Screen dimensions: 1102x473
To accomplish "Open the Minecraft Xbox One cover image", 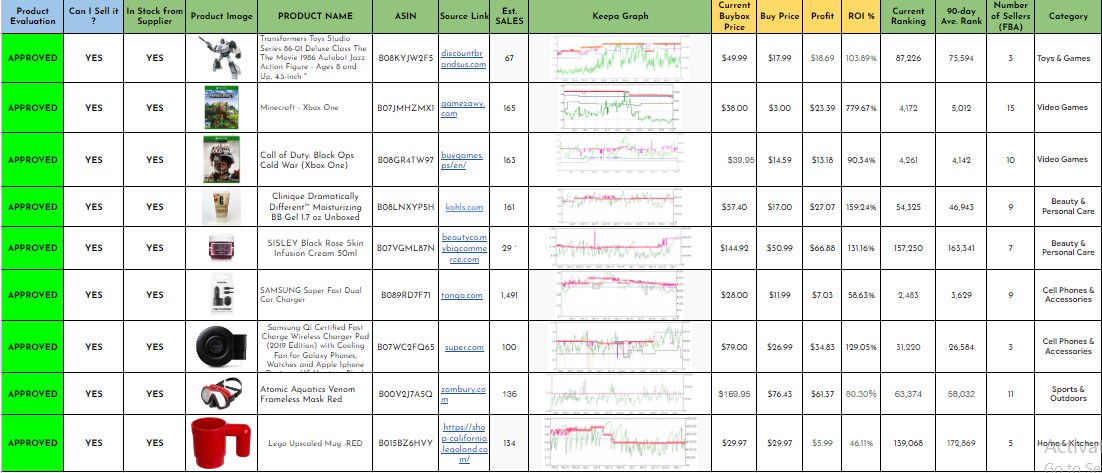I will click(221, 107).
